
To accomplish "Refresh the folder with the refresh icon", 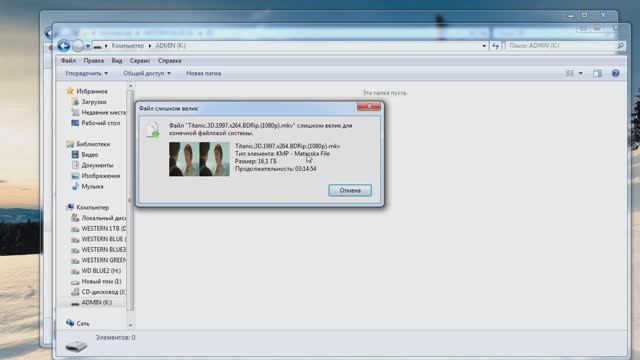I will pos(496,46).
